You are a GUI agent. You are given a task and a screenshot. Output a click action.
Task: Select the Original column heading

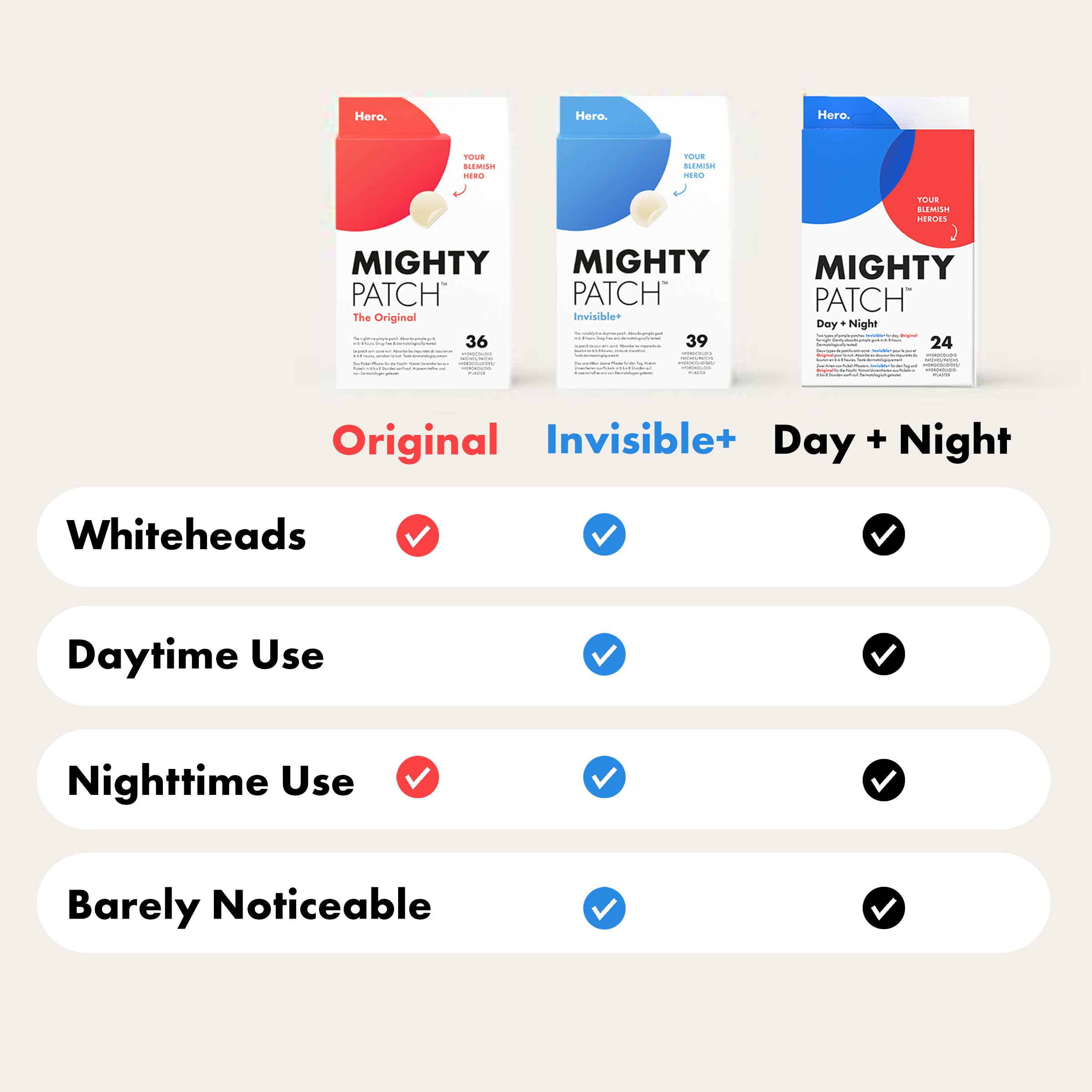(415, 441)
